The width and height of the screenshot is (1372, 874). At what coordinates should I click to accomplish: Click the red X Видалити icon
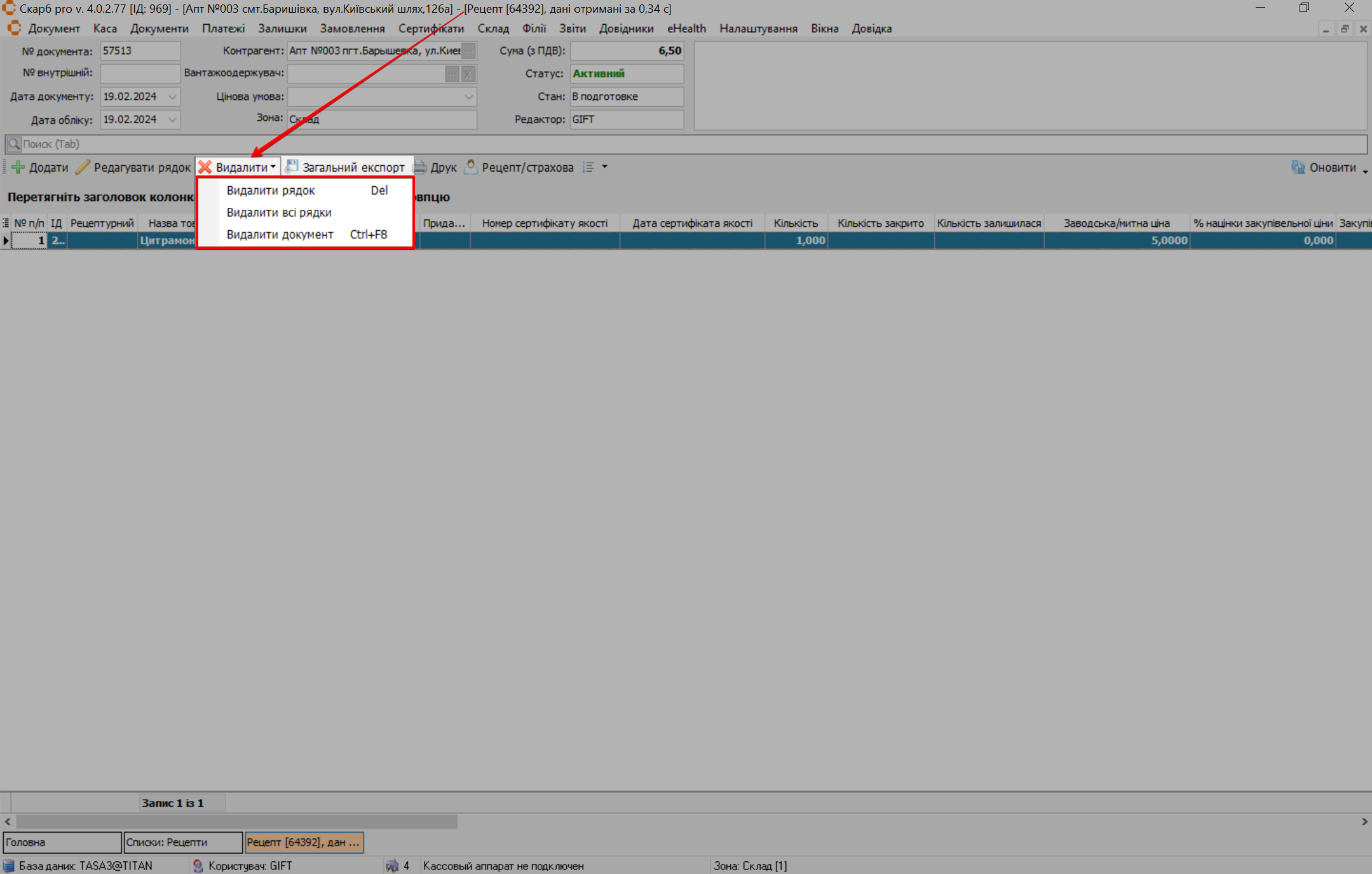pyautogui.click(x=205, y=167)
